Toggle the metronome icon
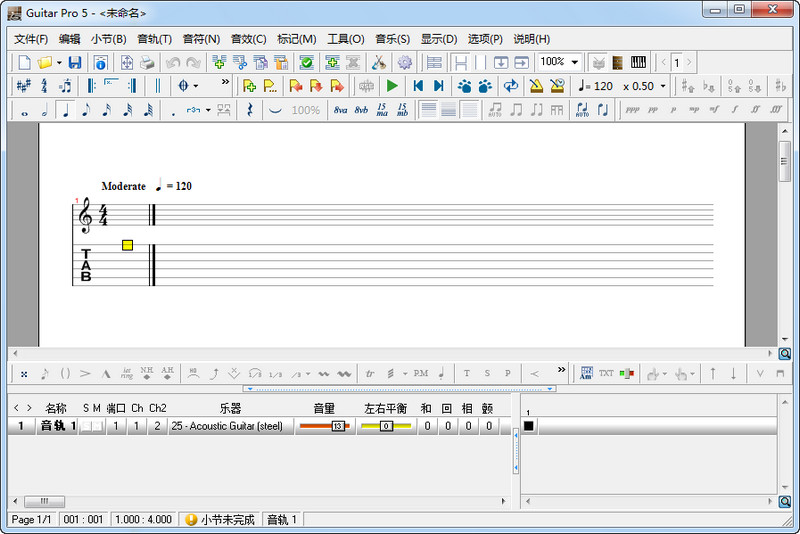 [x=536, y=86]
